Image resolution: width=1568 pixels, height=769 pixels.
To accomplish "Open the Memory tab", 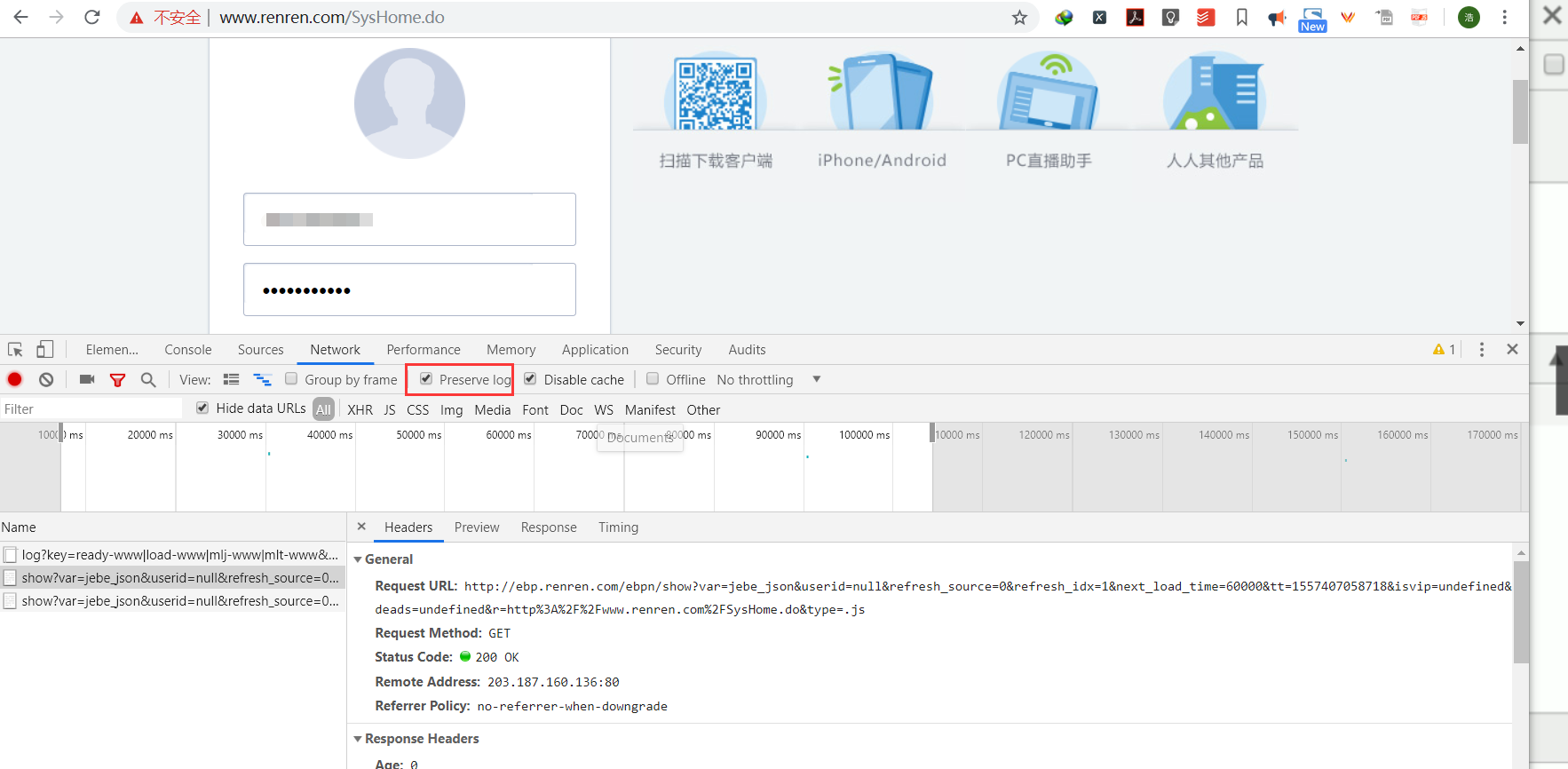I will click(511, 350).
